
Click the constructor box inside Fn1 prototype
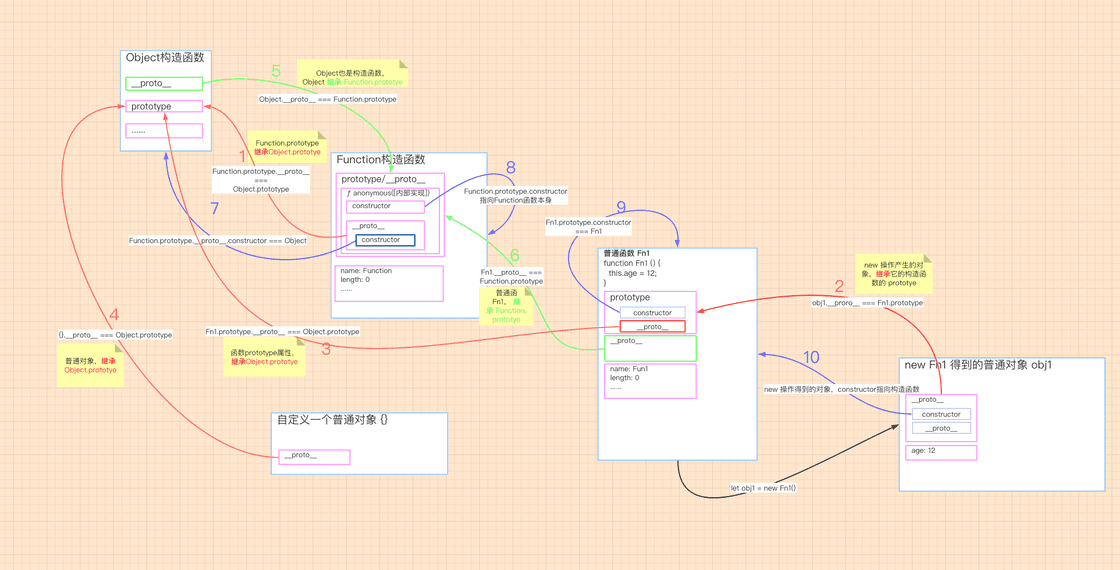coord(652,313)
